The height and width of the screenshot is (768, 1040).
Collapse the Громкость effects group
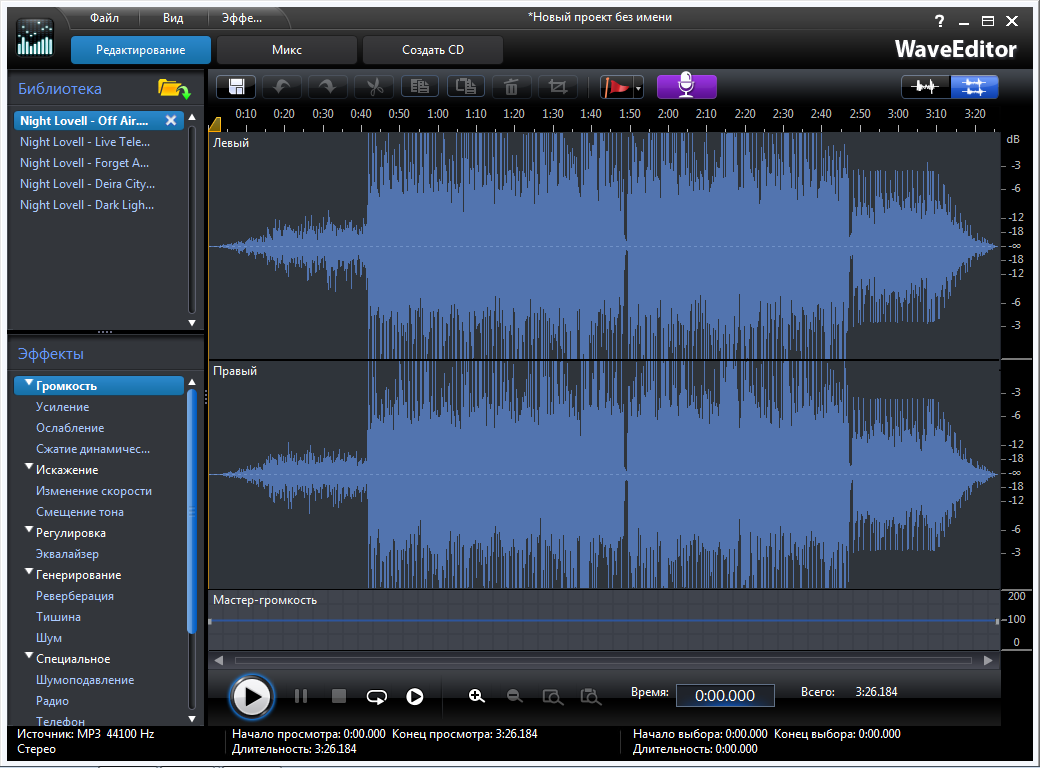tap(29, 385)
